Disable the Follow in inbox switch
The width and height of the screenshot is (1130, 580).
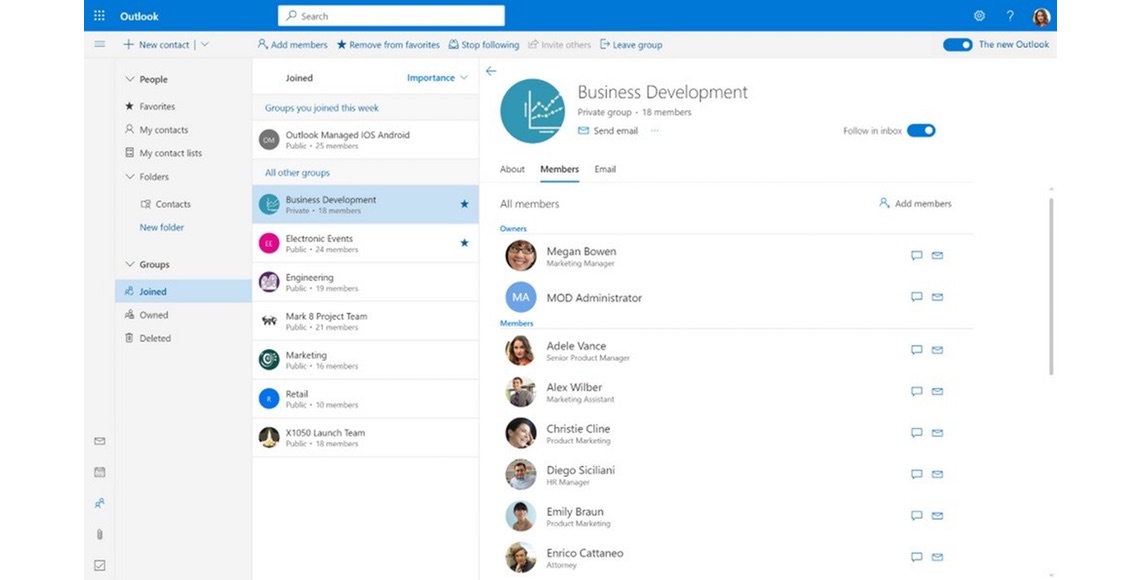pyautogui.click(x=920, y=131)
